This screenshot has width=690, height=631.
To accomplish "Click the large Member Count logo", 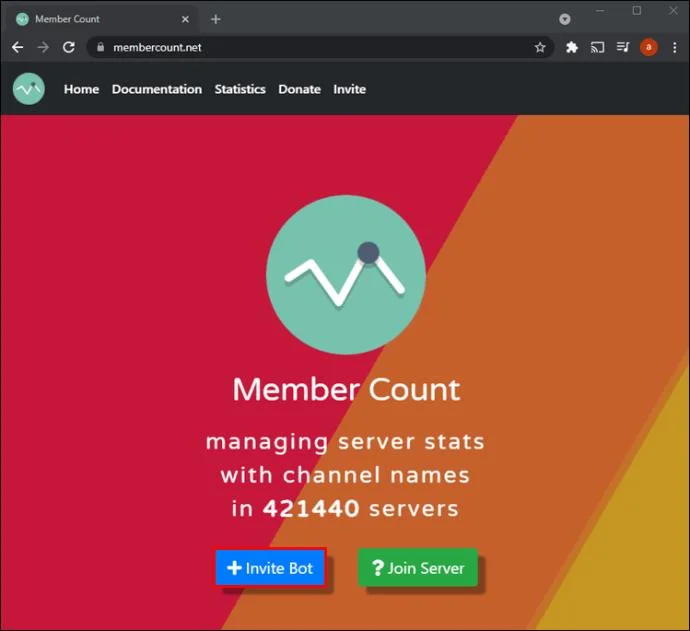I will (x=346, y=275).
